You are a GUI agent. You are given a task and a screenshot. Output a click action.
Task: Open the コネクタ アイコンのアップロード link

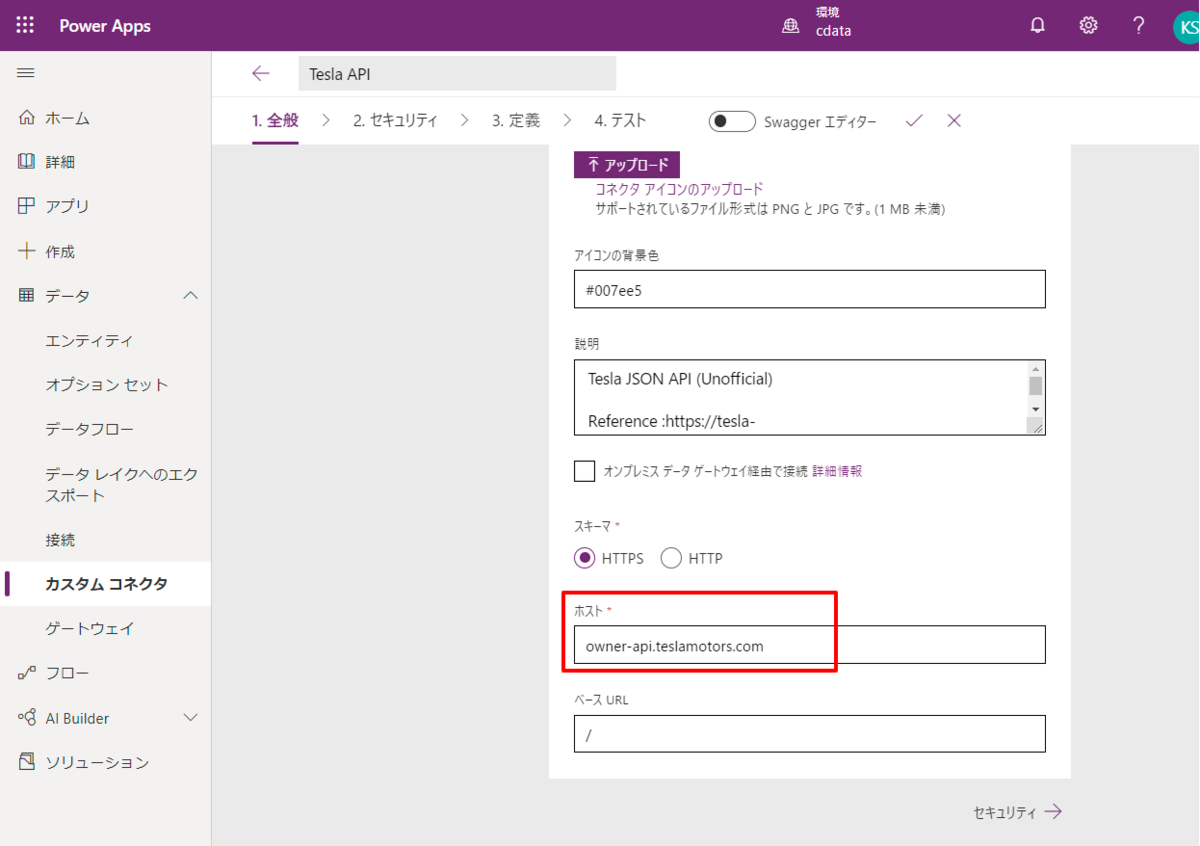679,189
